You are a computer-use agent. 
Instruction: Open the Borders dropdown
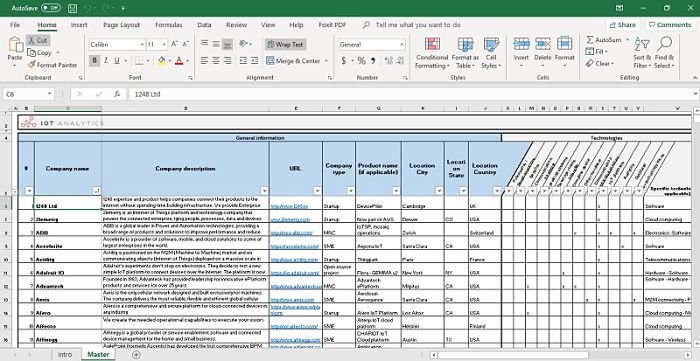click(x=149, y=60)
